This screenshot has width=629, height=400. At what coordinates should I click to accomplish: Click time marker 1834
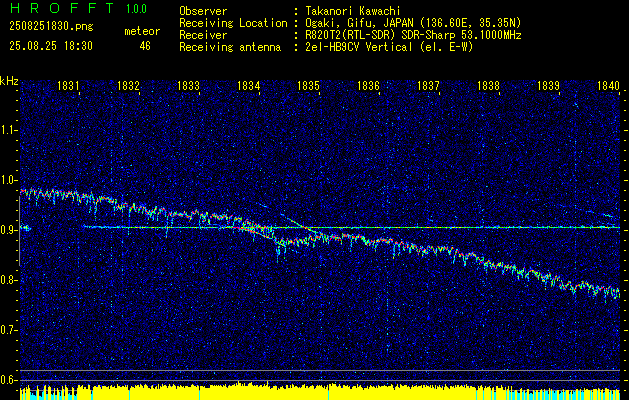(248, 85)
